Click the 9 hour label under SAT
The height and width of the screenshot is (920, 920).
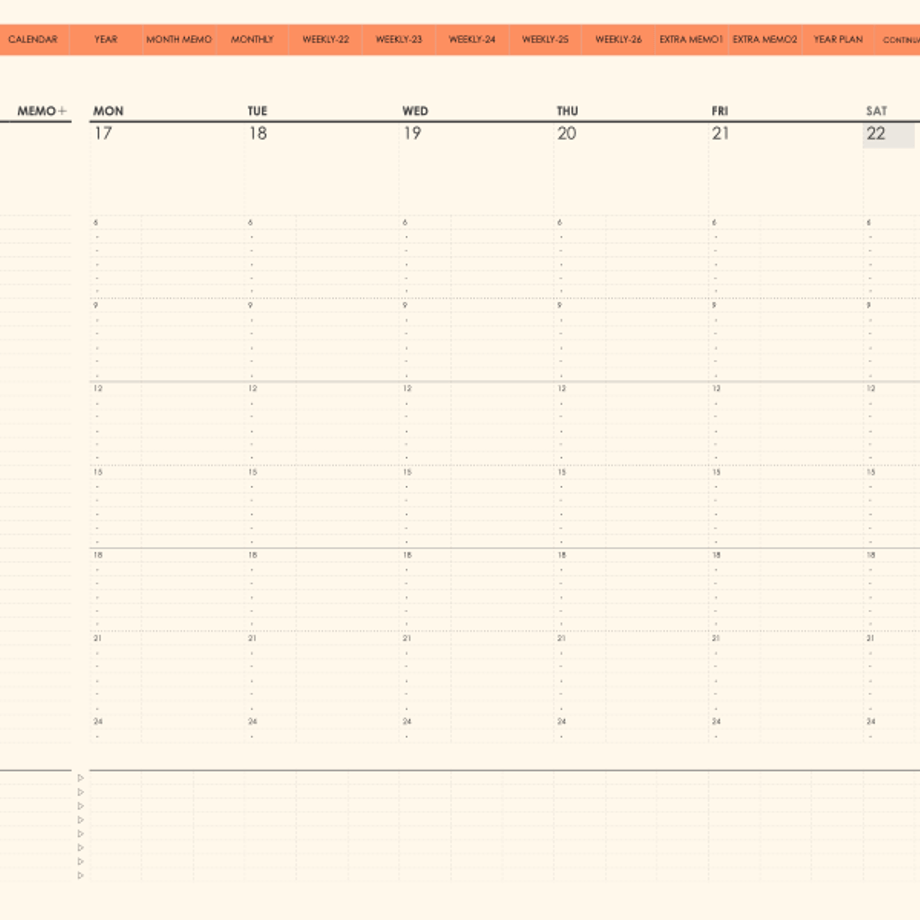868,305
